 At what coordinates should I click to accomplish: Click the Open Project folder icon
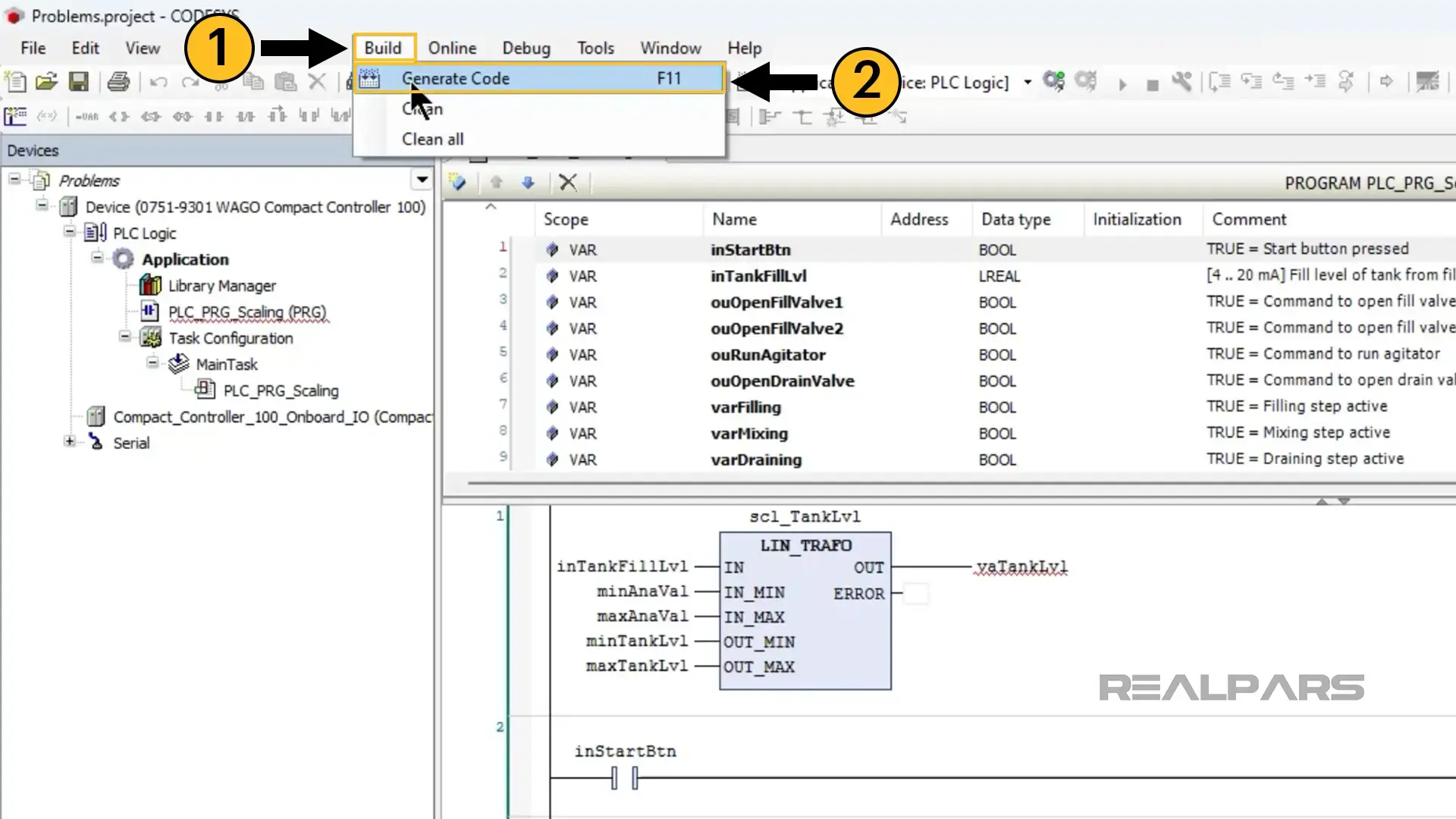point(46,81)
